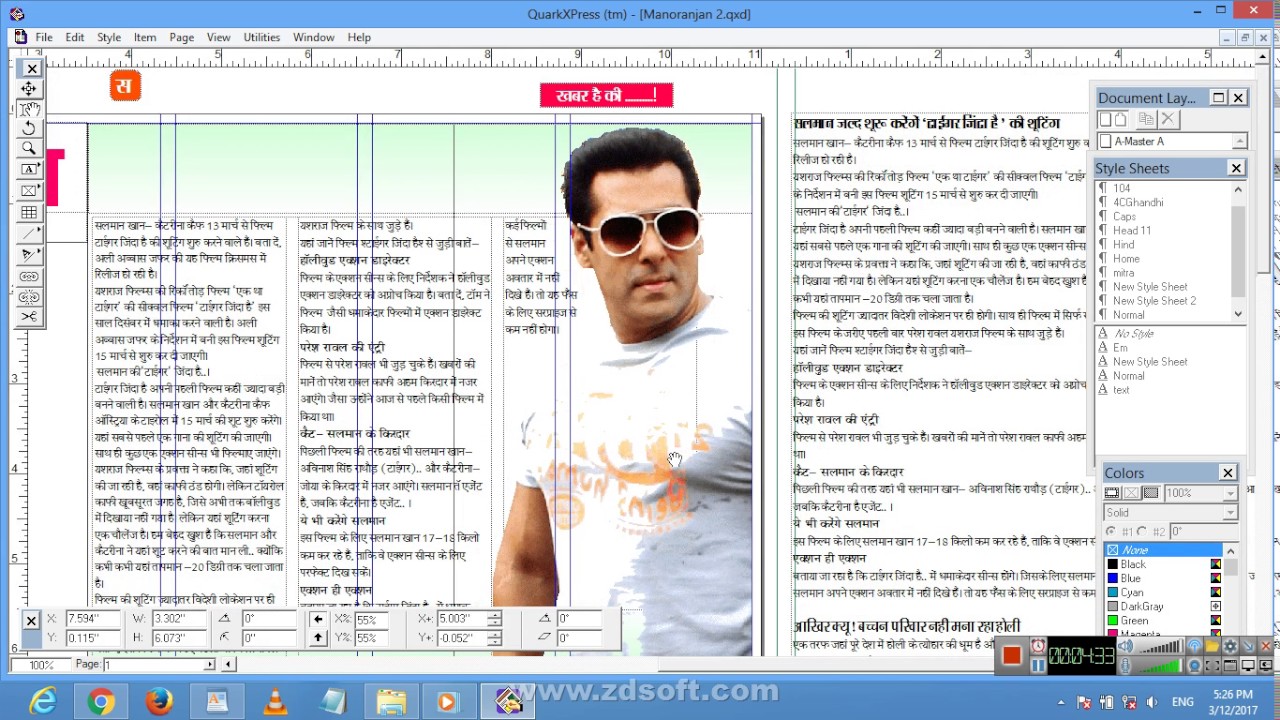Screen dimensions: 1280x720
Task: Open the page number pop-up at bottom
Action: click(x=209, y=664)
